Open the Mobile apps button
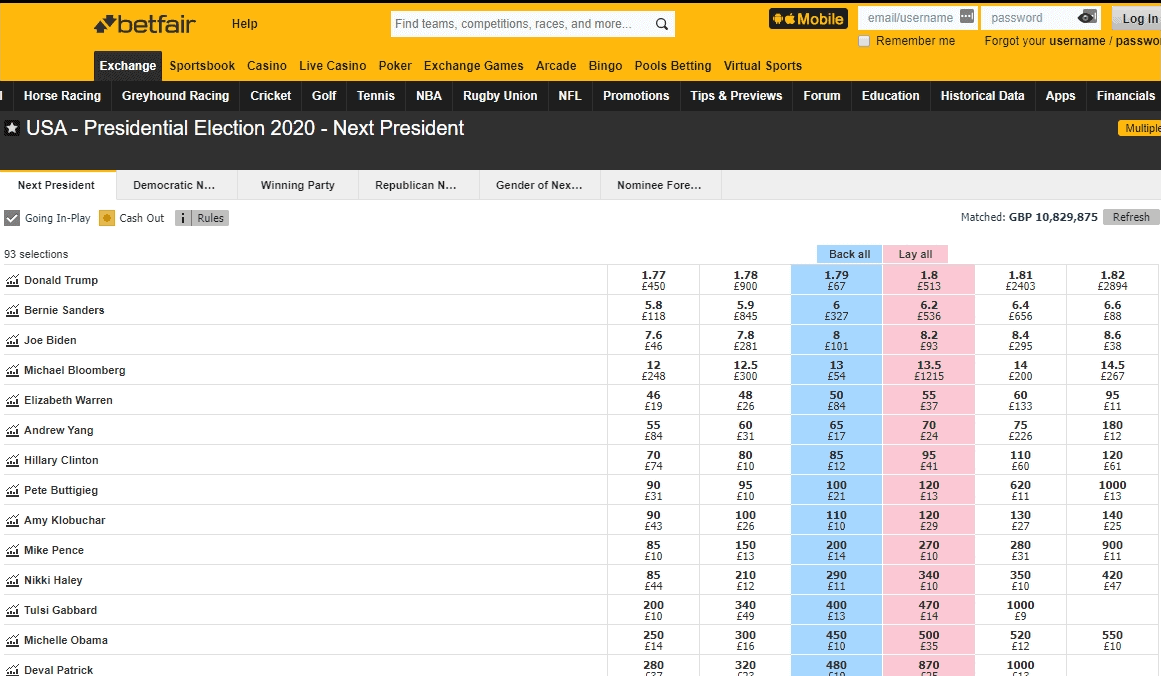The width and height of the screenshot is (1161, 676). [x=808, y=19]
